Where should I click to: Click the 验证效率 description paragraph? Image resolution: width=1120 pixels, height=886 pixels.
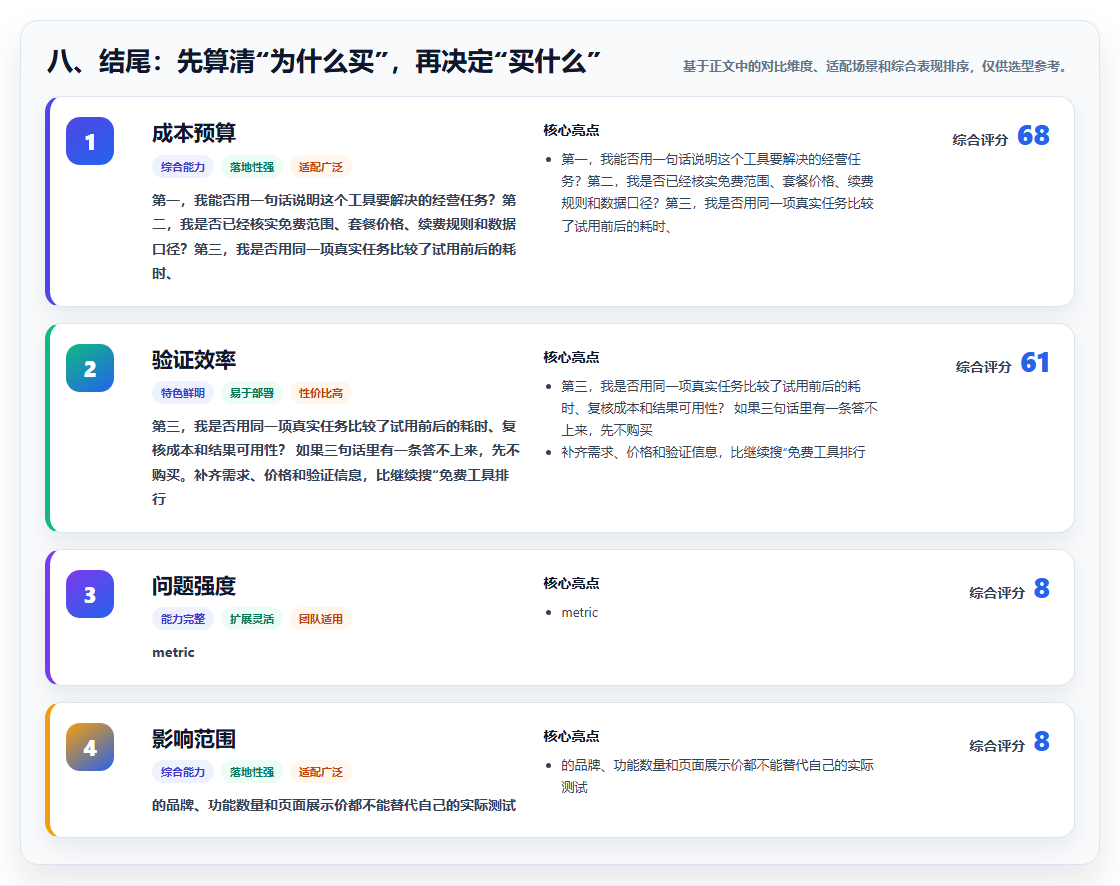(x=335, y=462)
